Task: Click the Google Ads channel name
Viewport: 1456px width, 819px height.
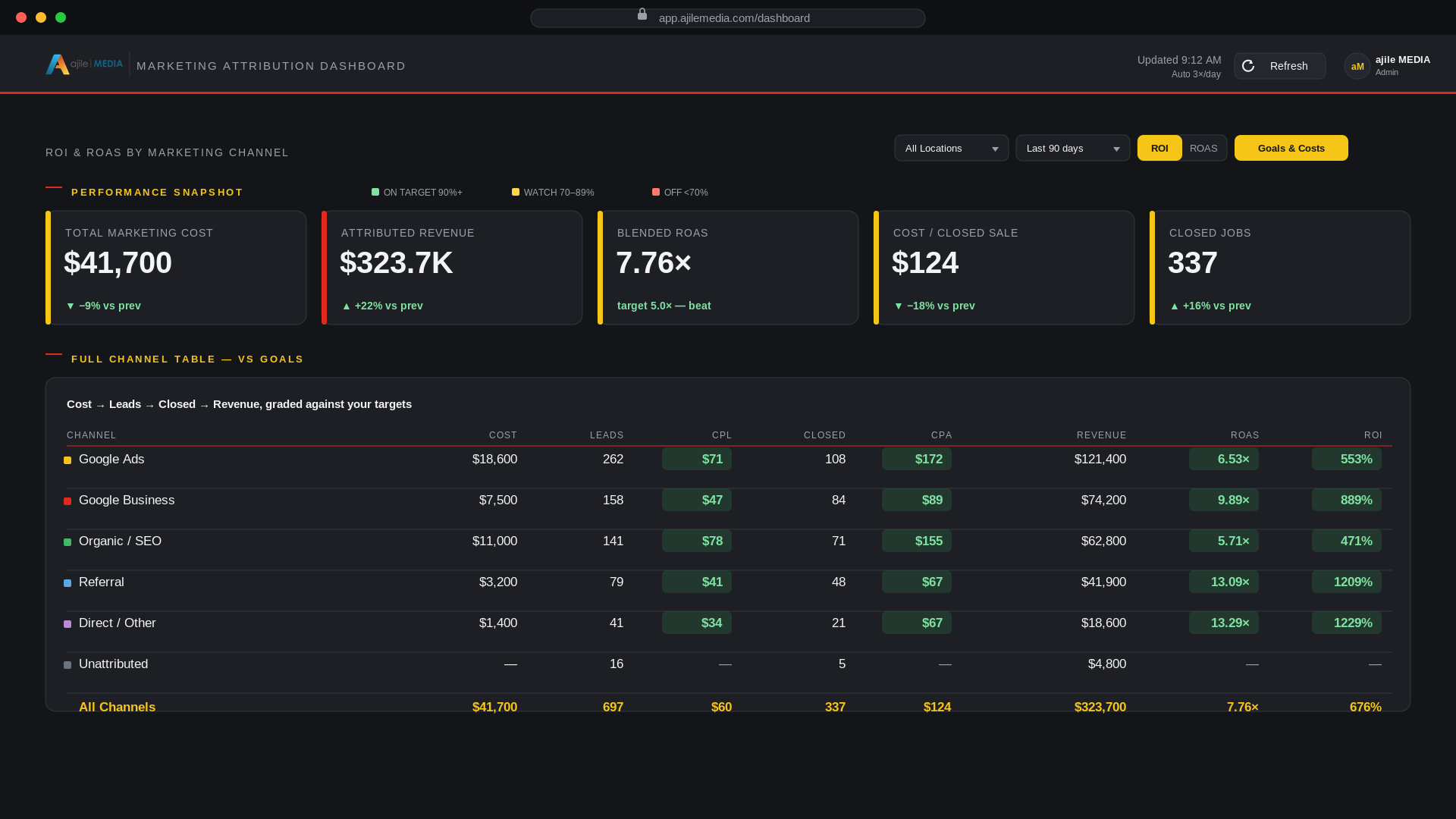Action: (x=111, y=459)
